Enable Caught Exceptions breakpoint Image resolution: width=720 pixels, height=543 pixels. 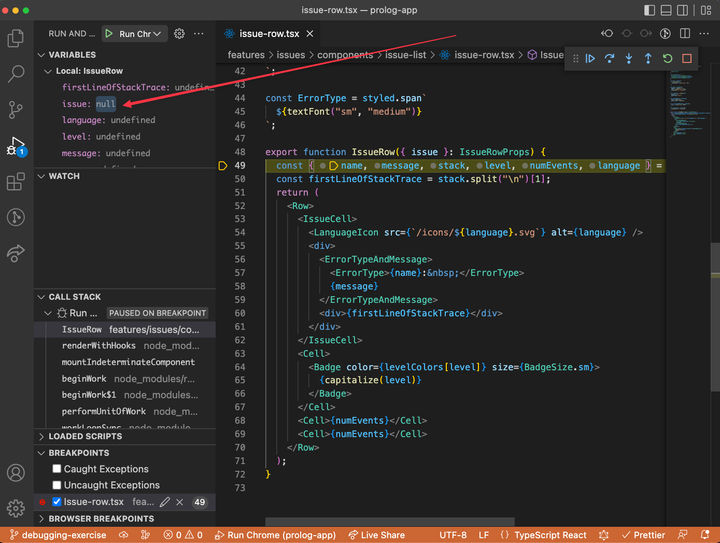coord(57,469)
